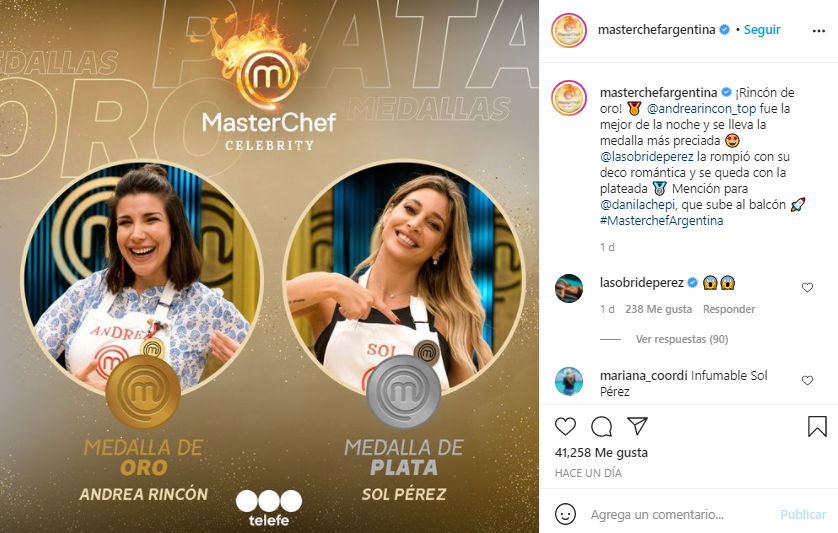Like lasobrideperez's comment heart

(x=807, y=288)
